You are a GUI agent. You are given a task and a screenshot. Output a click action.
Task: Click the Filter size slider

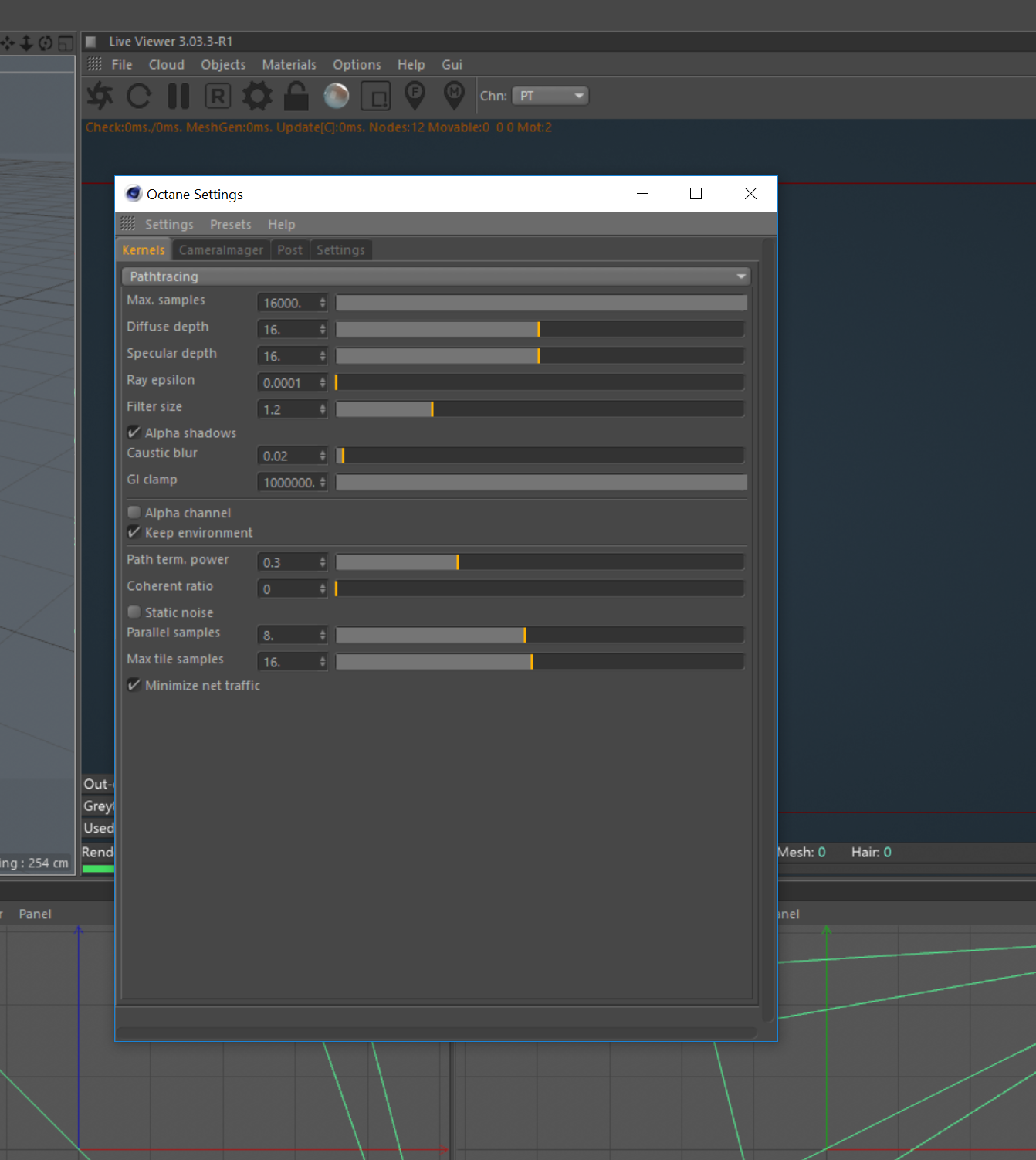click(x=540, y=409)
